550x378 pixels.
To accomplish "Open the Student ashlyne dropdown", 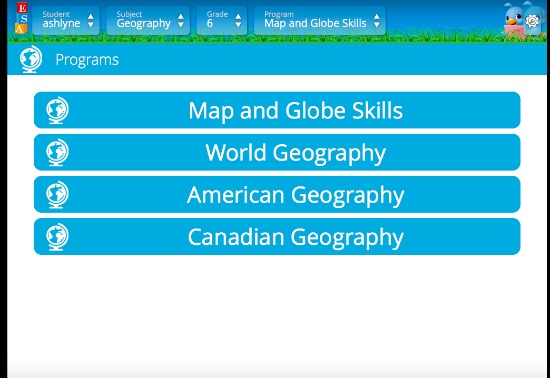I will click(x=66, y=20).
